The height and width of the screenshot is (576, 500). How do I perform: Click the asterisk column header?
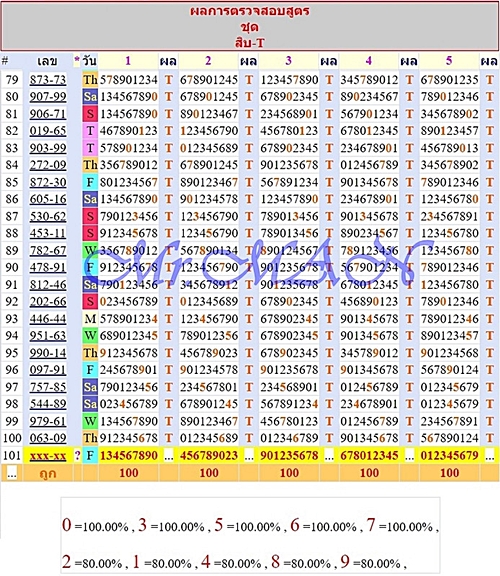(x=77, y=61)
